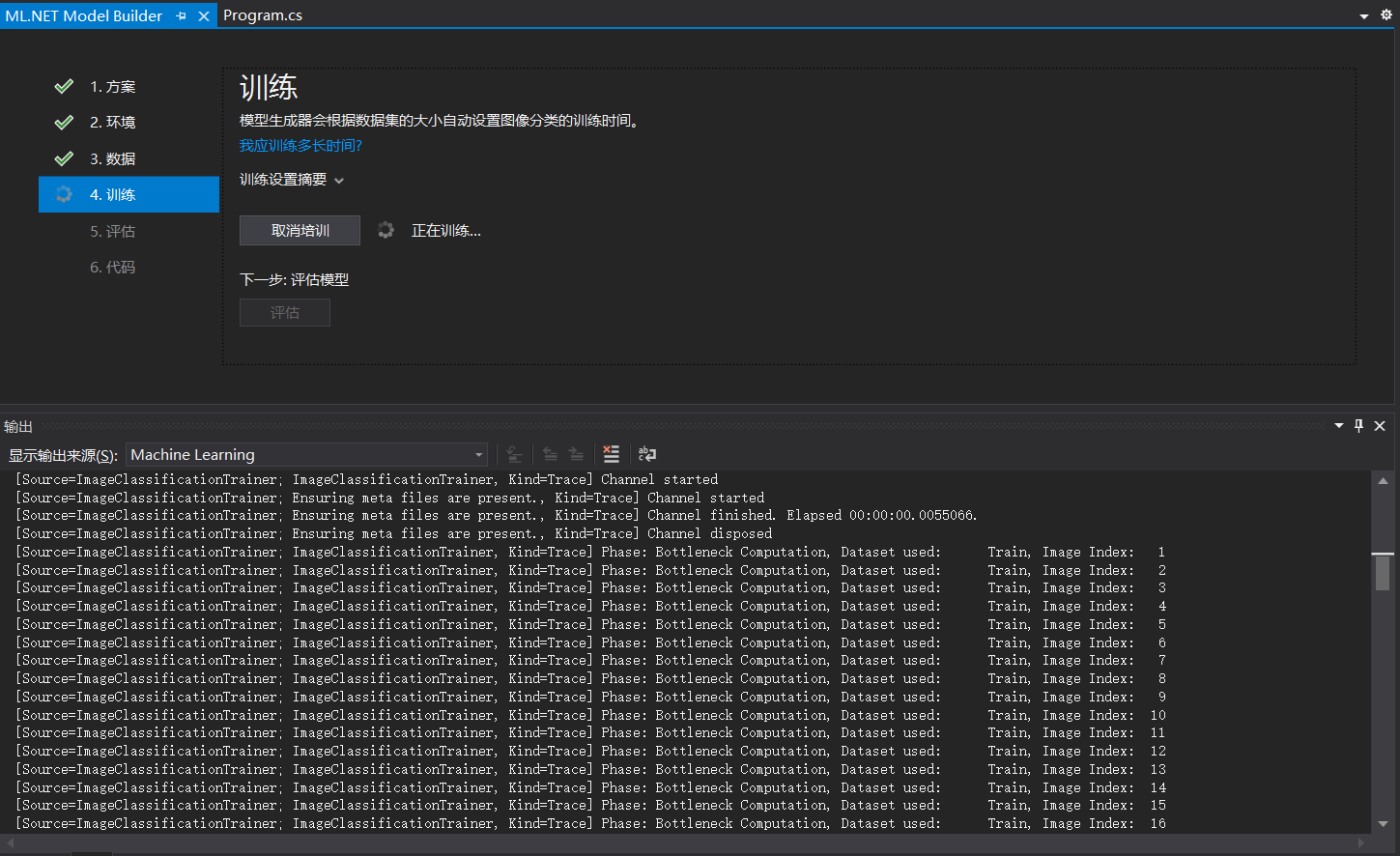1400x856 pixels.
Task: Open the tab settings gear icon
Action: (1386, 15)
